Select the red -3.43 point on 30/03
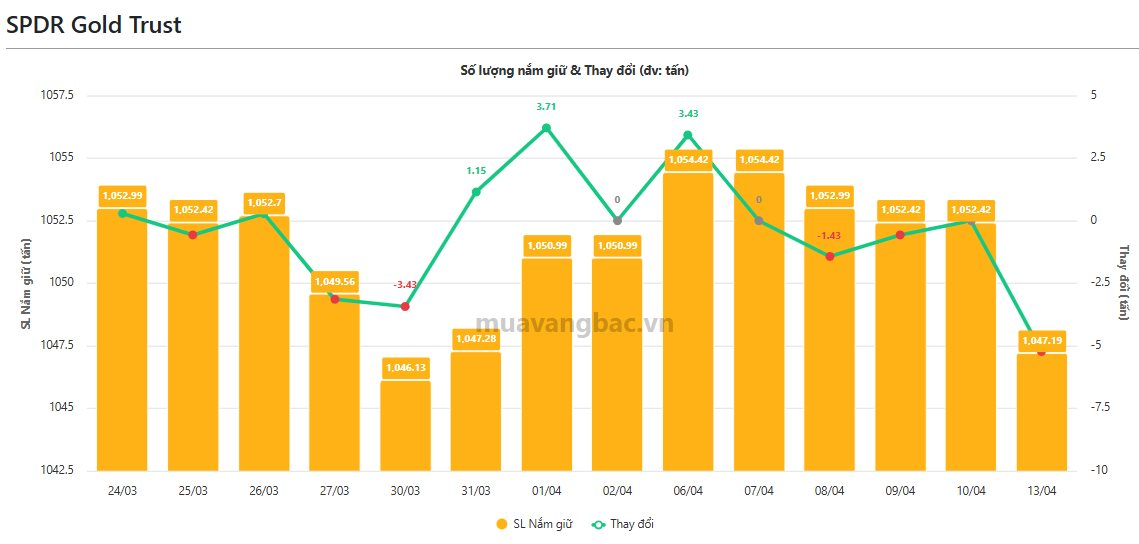Screen dimensions: 1139x544 (405, 306)
